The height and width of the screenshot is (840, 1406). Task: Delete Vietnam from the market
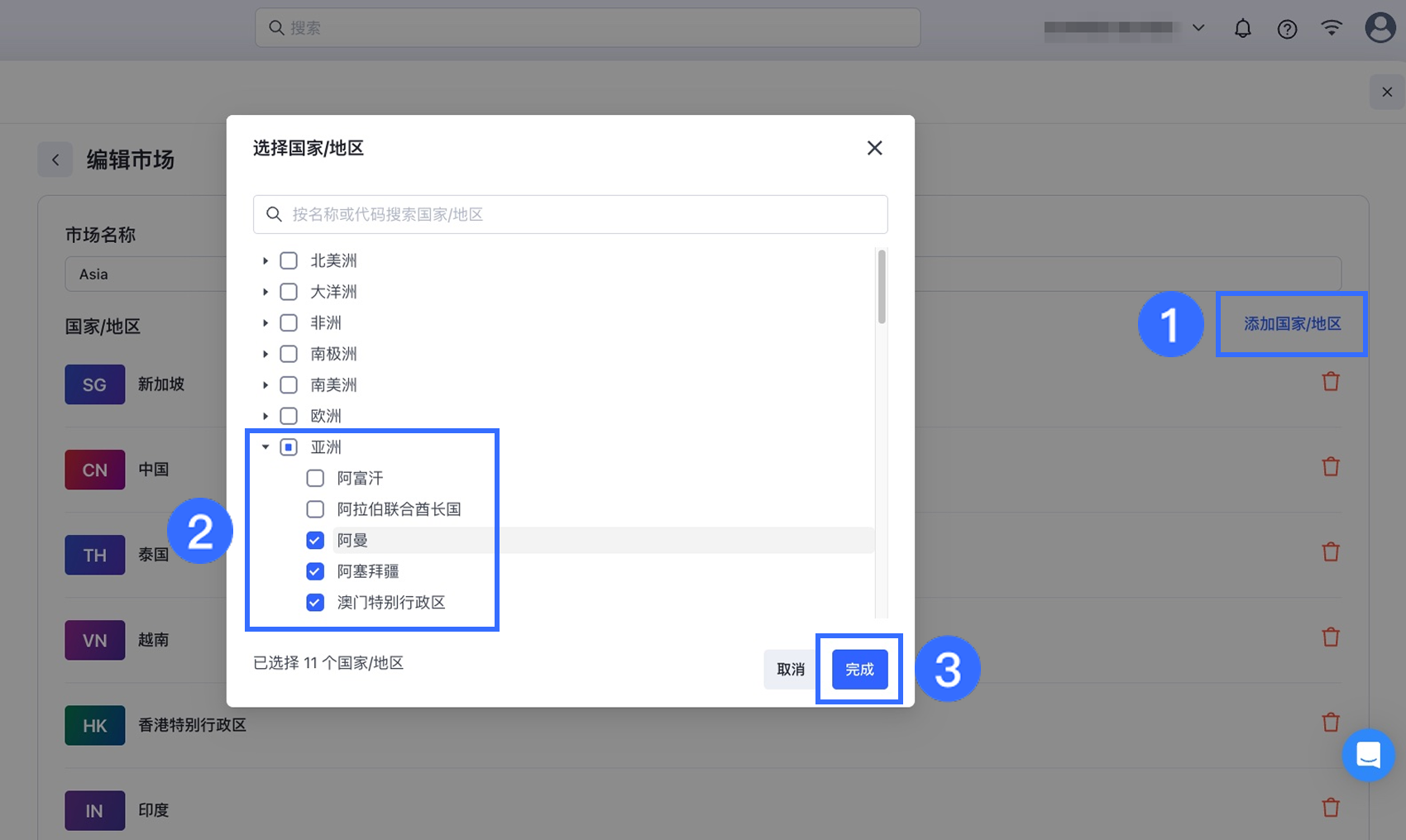(1331, 637)
